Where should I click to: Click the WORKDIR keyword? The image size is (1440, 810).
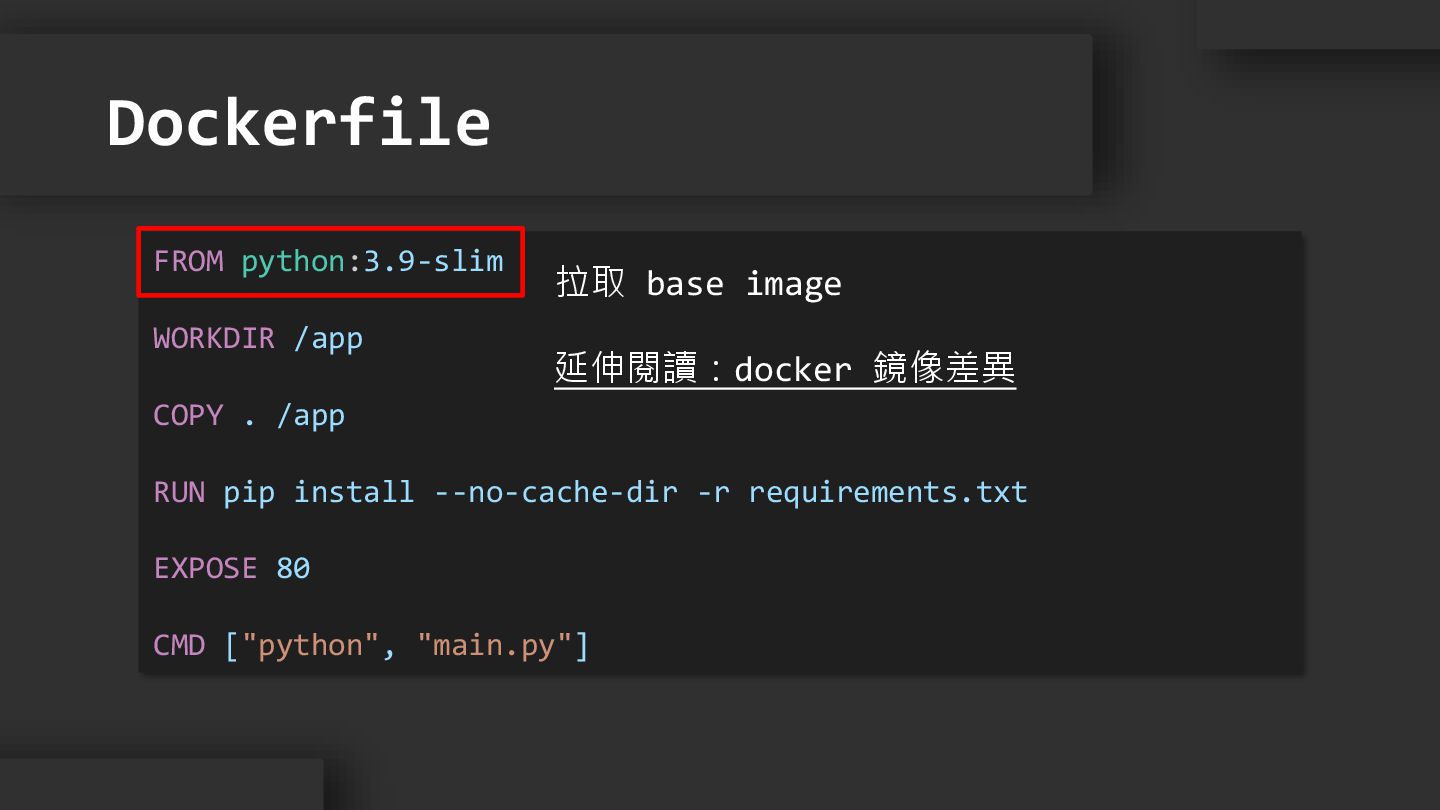213,338
